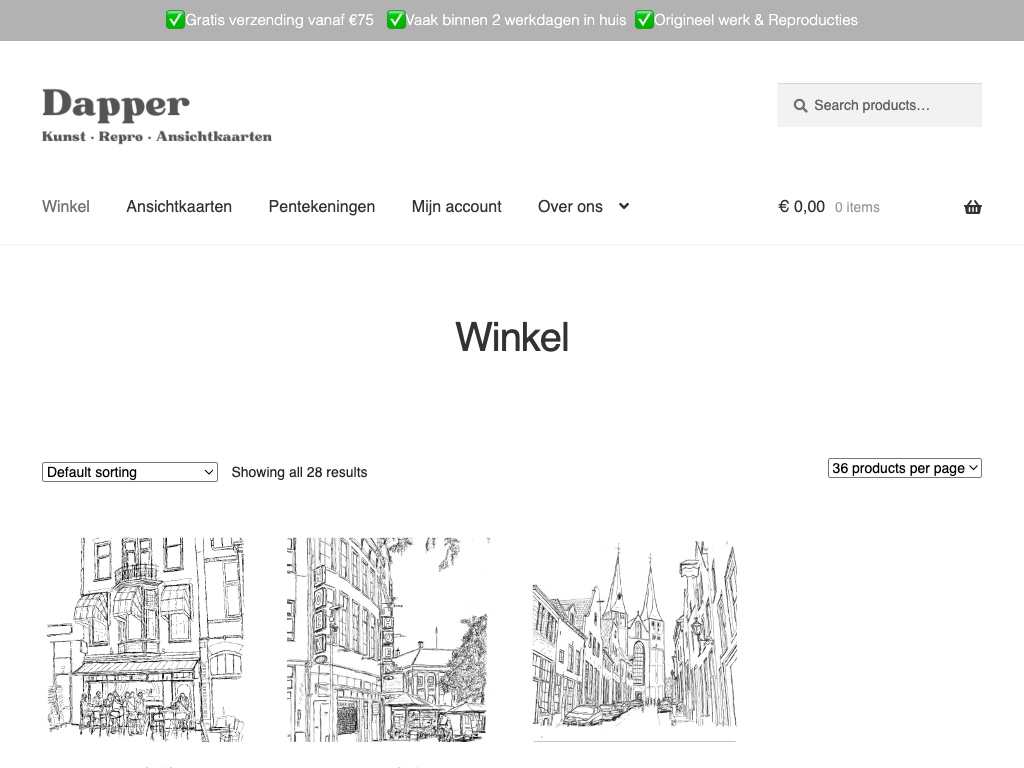
Task: Click the Origineel werk checkmark icon
Action: pos(644,20)
